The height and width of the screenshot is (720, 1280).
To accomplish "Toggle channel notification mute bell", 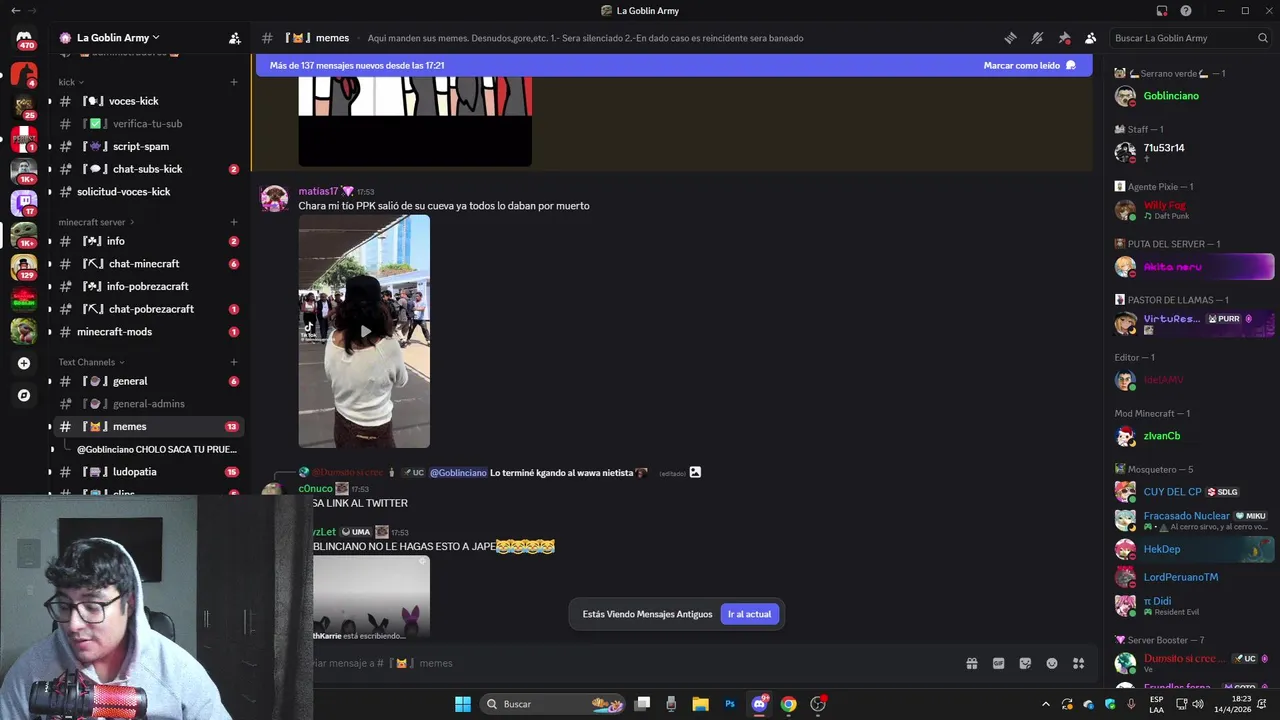I will pyautogui.click(x=1037, y=38).
